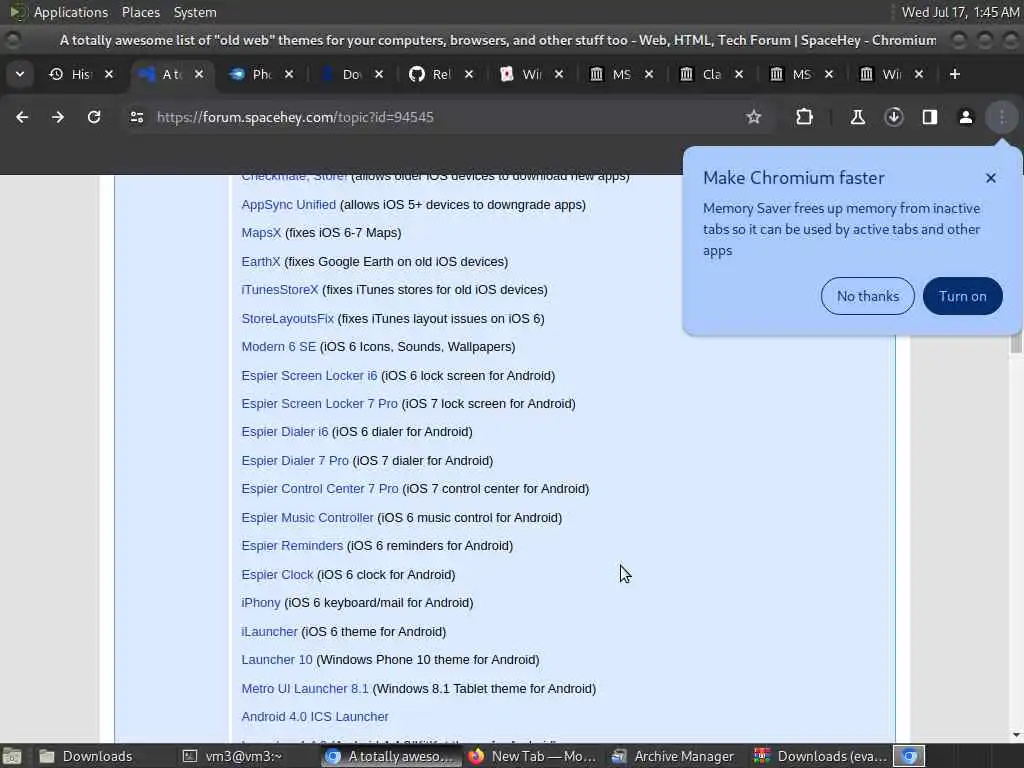1024x768 pixels.
Task: Open Metro UI Launcher 8.1 link
Action: click(305, 688)
